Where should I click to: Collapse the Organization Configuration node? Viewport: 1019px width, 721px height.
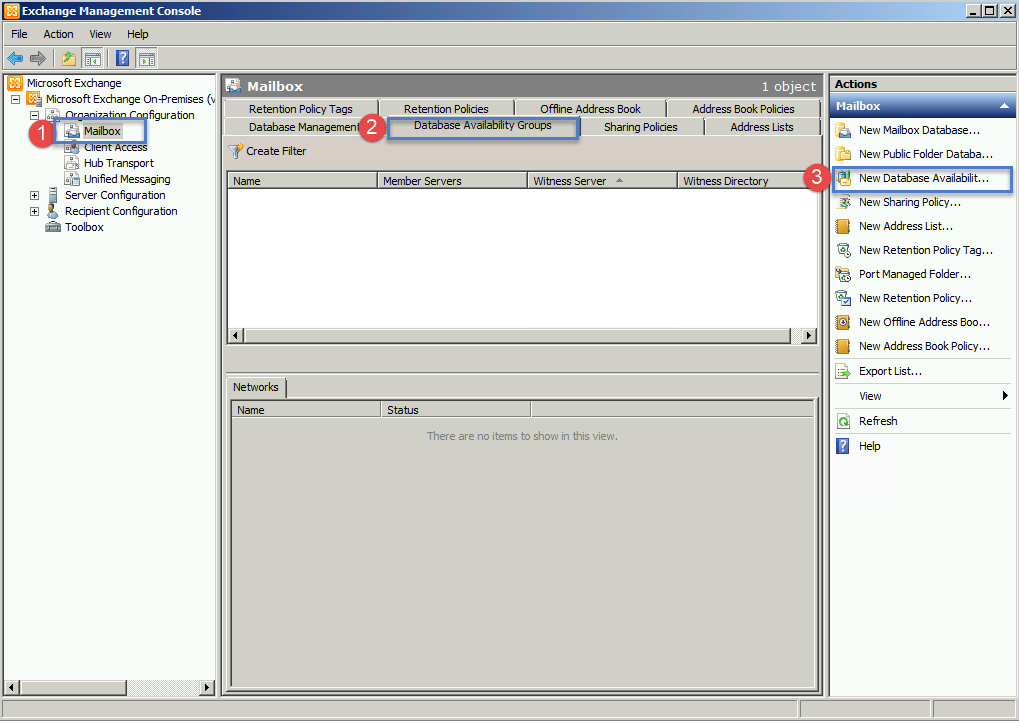point(34,115)
